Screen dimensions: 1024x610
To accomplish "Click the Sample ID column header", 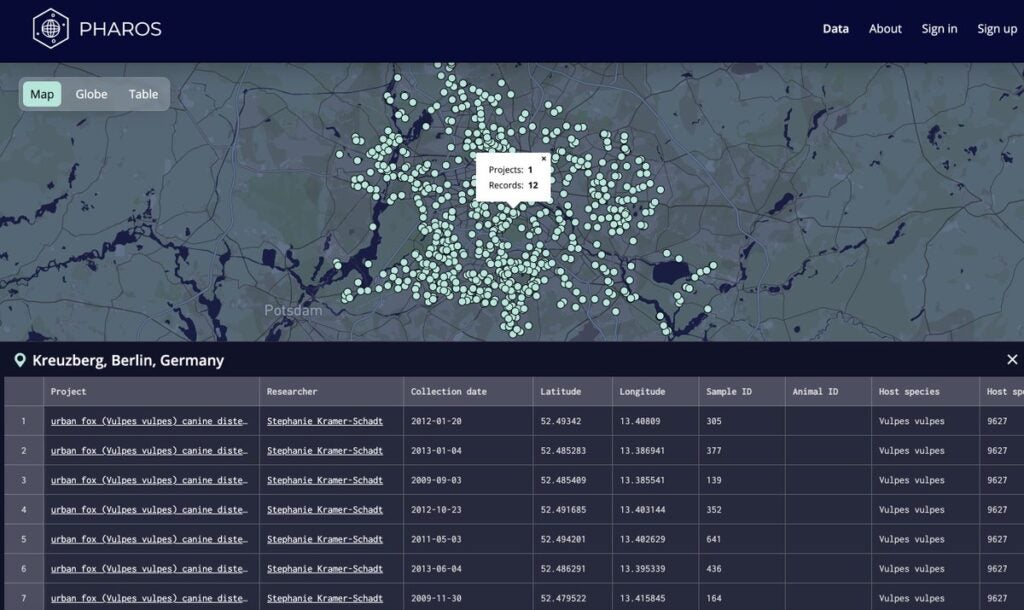I will coord(728,392).
